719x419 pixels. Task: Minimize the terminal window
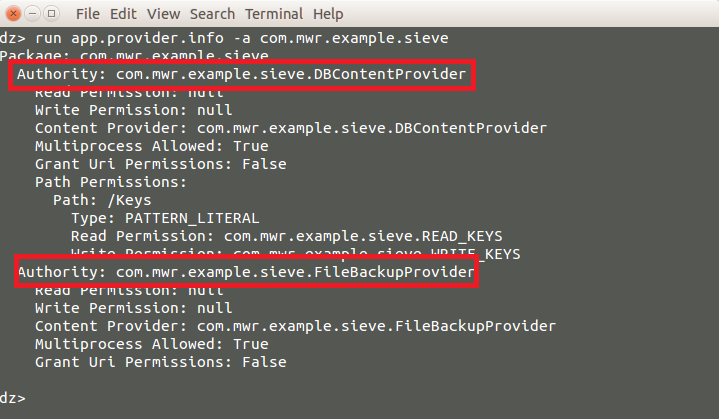(x=33, y=14)
